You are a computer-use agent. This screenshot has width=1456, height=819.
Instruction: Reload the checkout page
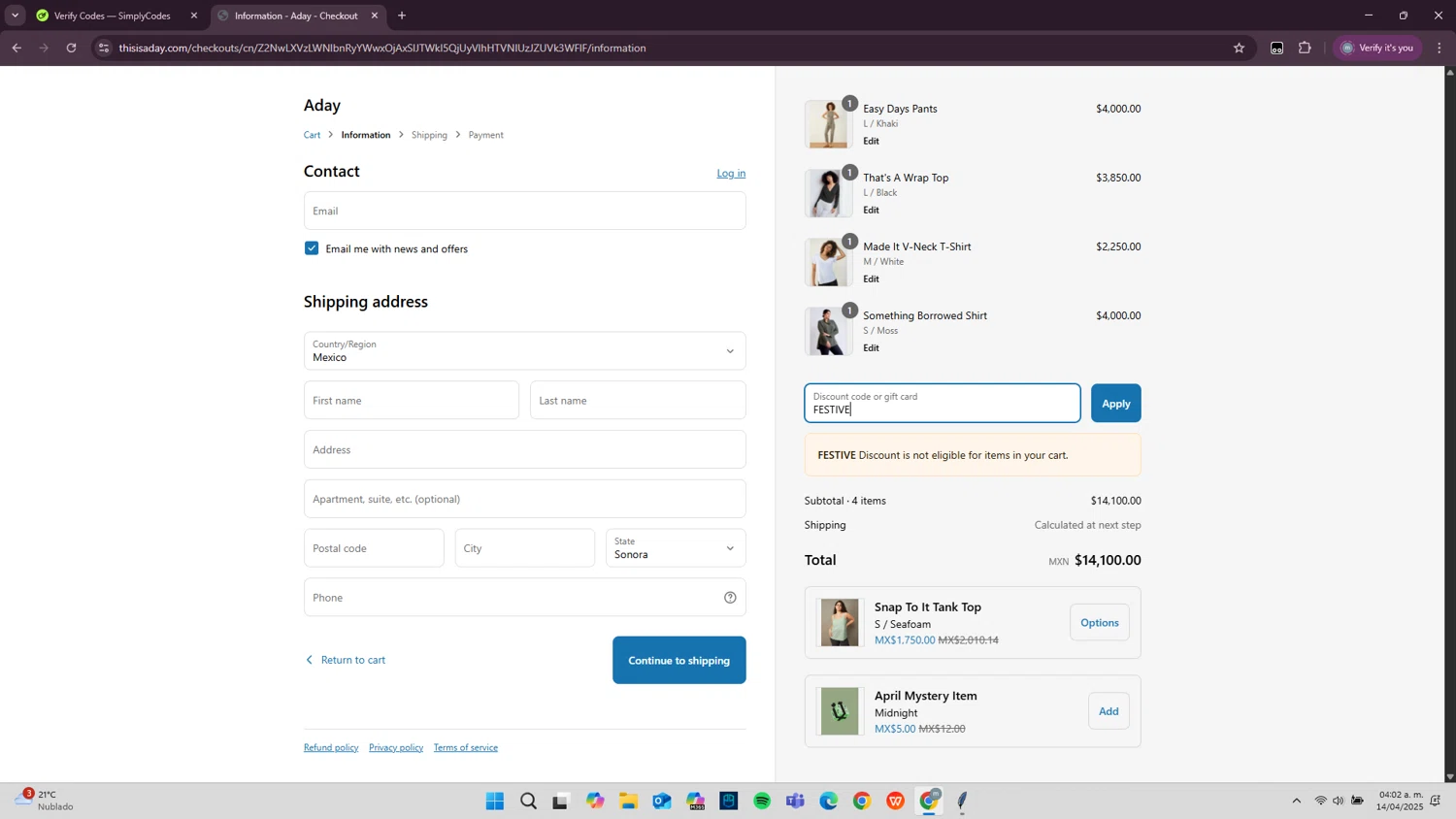71,48
